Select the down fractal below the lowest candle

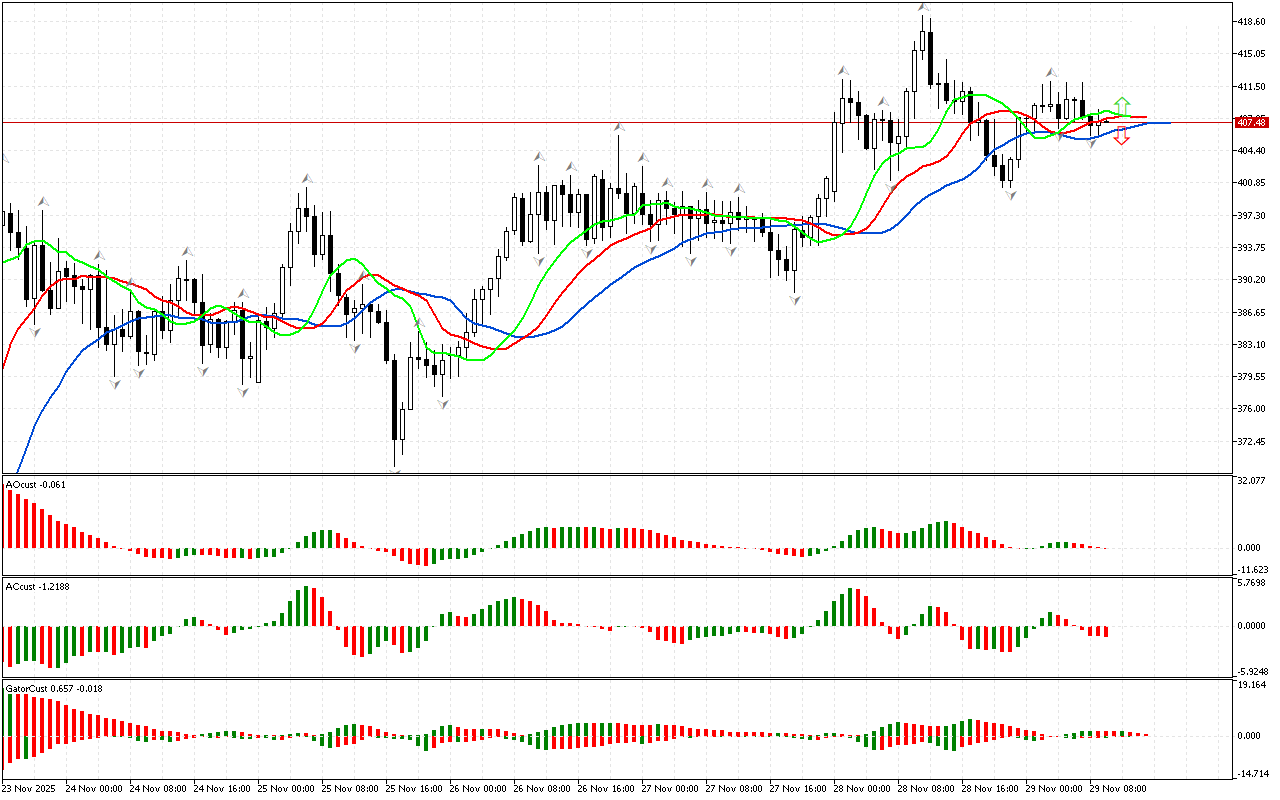(x=396, y=473)
